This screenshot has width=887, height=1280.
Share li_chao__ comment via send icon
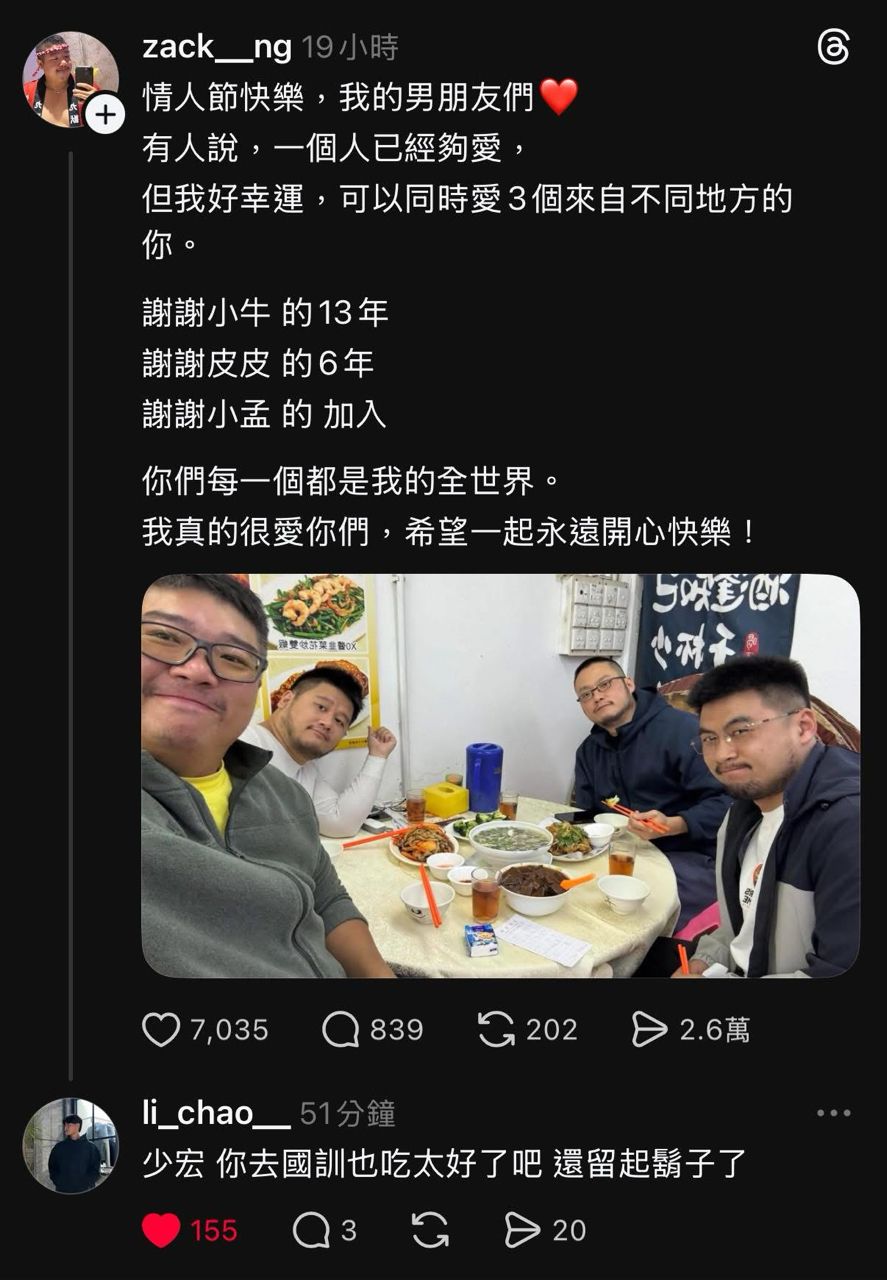click(522, 1230)
